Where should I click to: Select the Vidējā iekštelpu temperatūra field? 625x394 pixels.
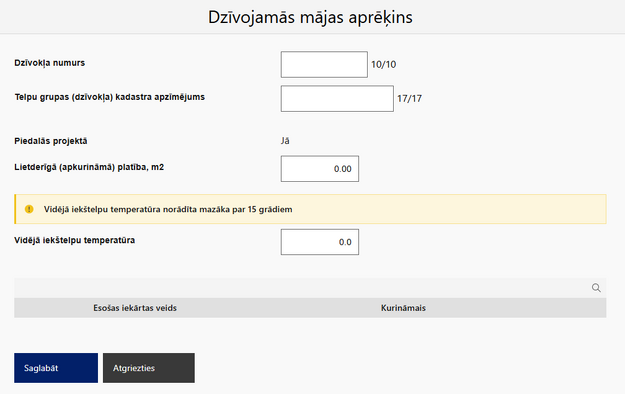(x=320, y=242)
